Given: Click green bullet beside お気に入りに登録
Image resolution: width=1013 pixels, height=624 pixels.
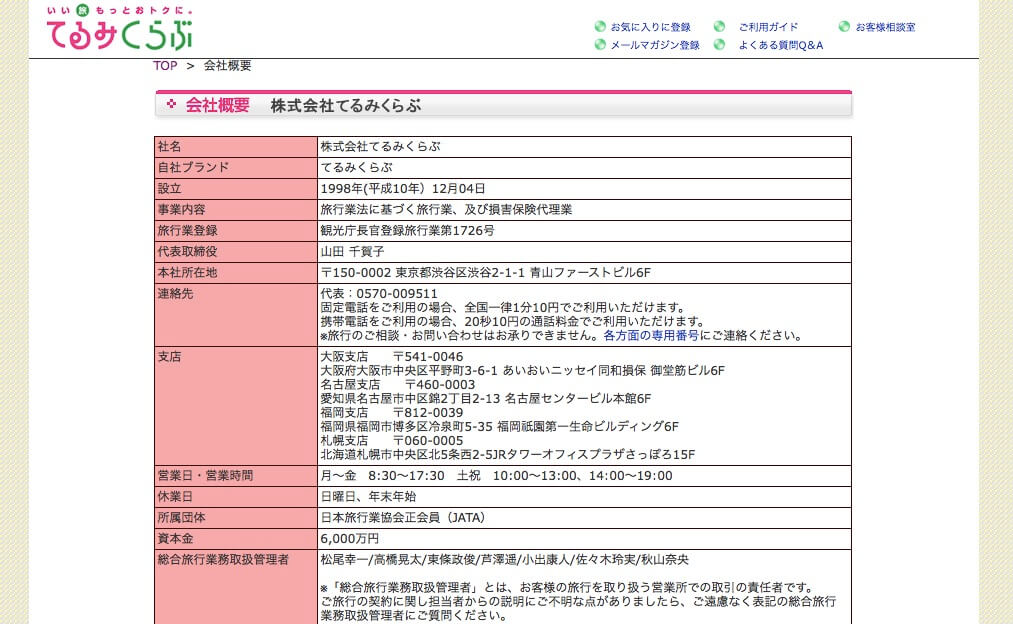Looking at the screenshot, I should point(600,26).
